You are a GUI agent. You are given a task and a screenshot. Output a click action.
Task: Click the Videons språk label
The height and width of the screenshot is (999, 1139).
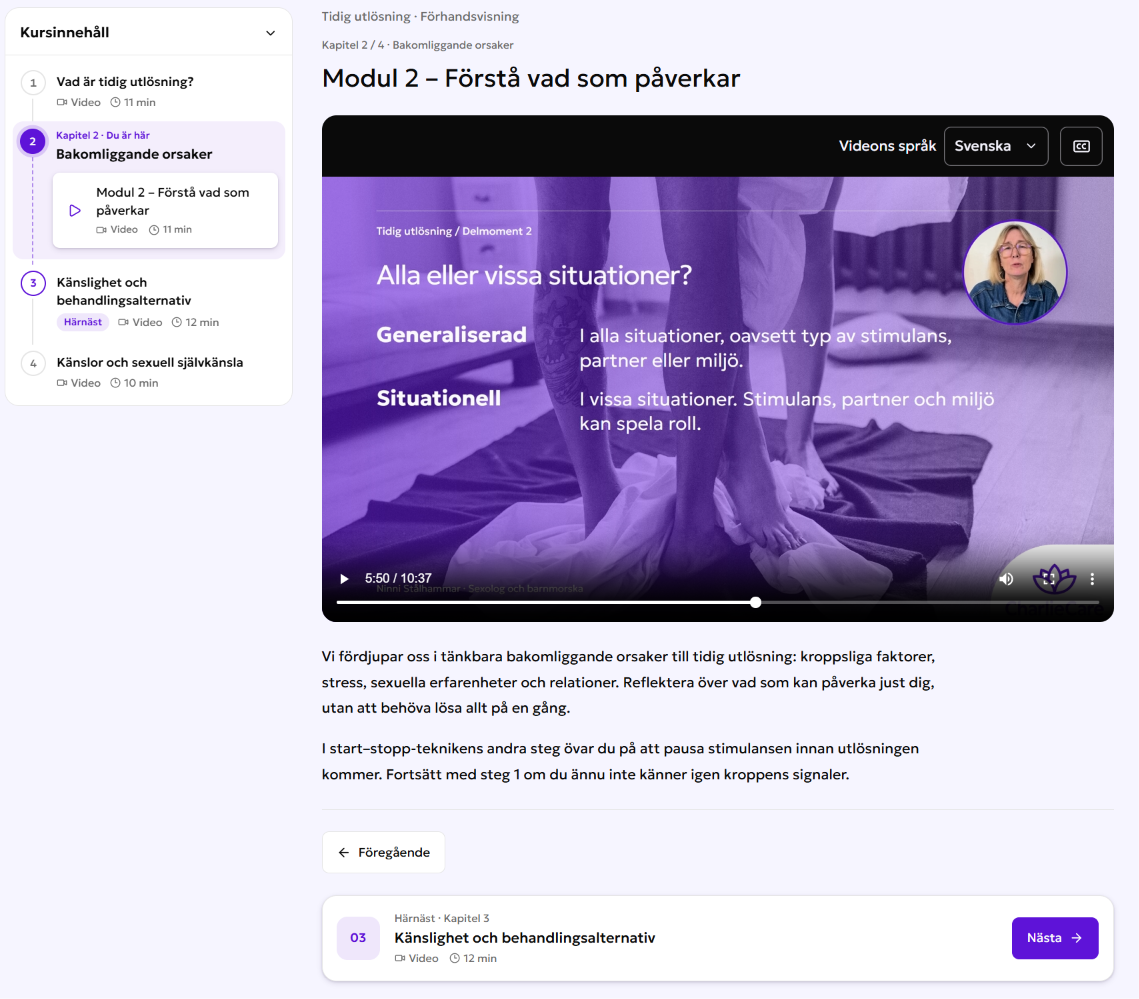click(887, 146)
